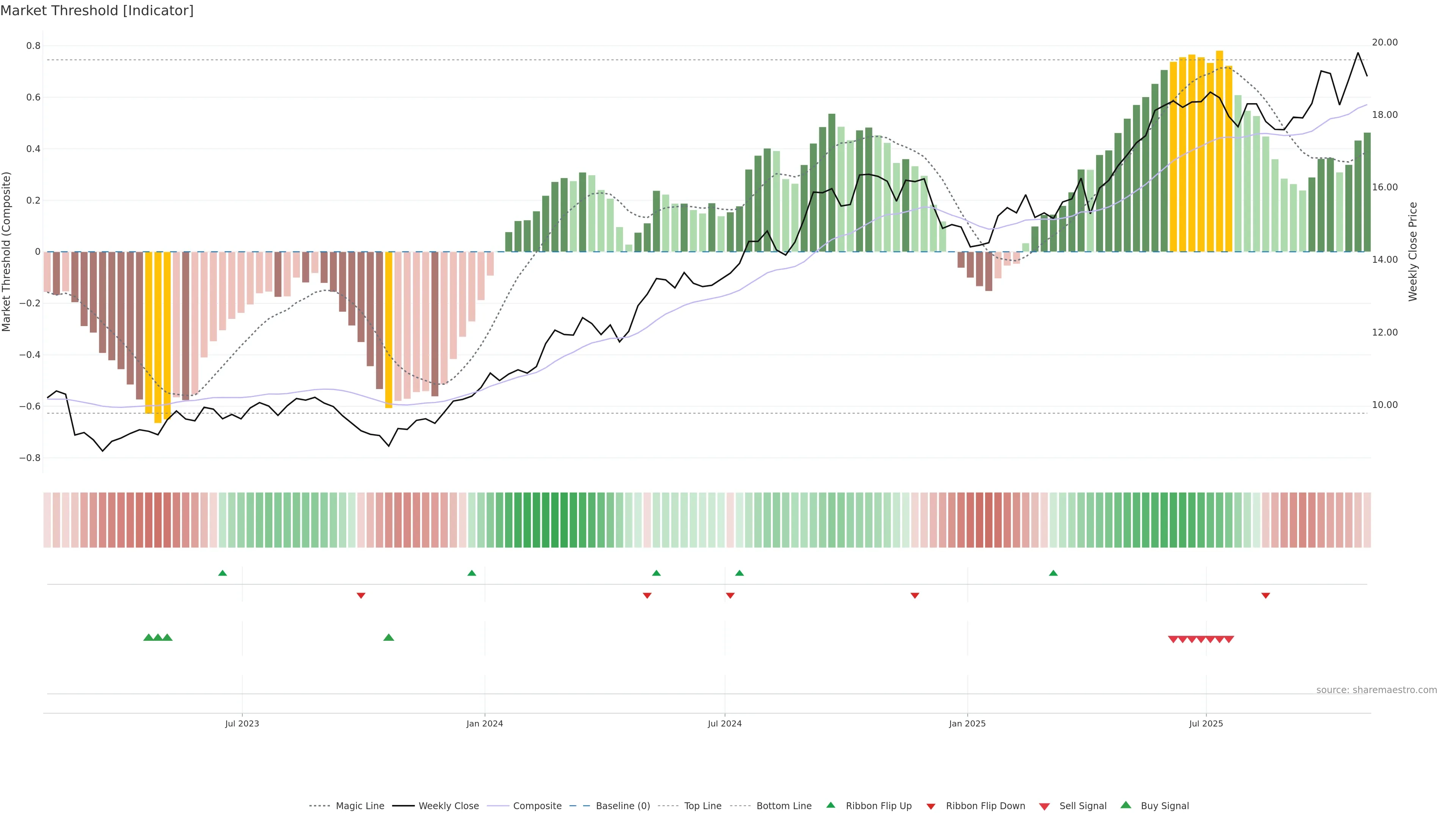Click the Sell Signal legend triangle
The image size is (1456, 819).
tap(1045, 806)
